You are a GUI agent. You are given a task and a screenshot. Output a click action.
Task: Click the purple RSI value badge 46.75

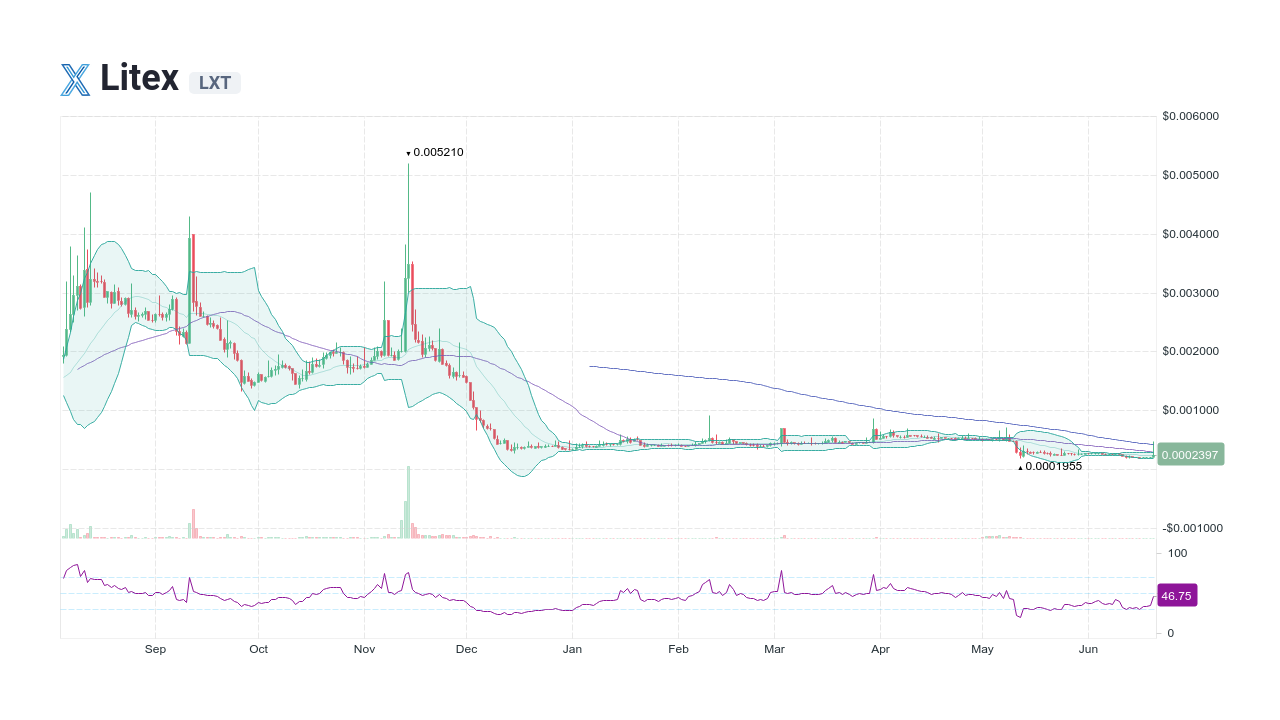click(x=1176, y=595)
